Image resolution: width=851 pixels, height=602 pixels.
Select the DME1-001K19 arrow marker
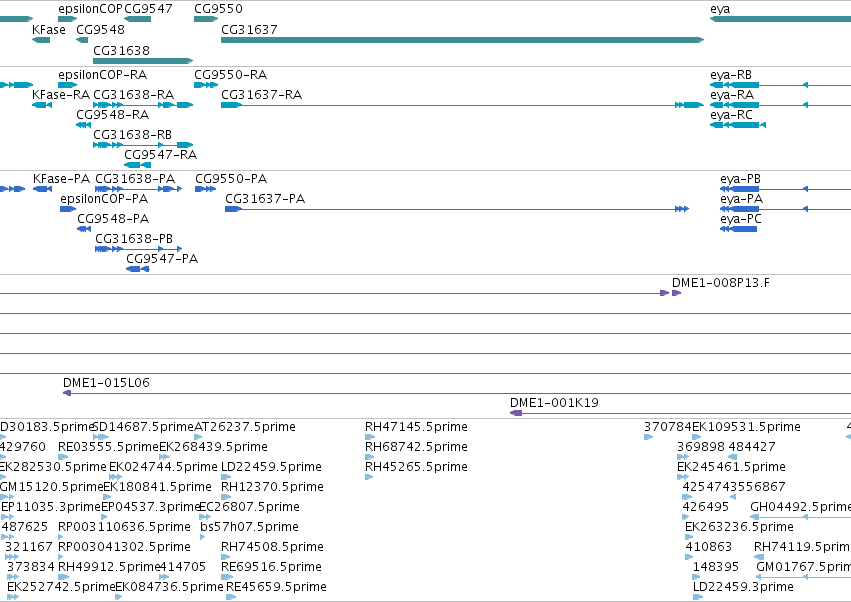point(516,413)
